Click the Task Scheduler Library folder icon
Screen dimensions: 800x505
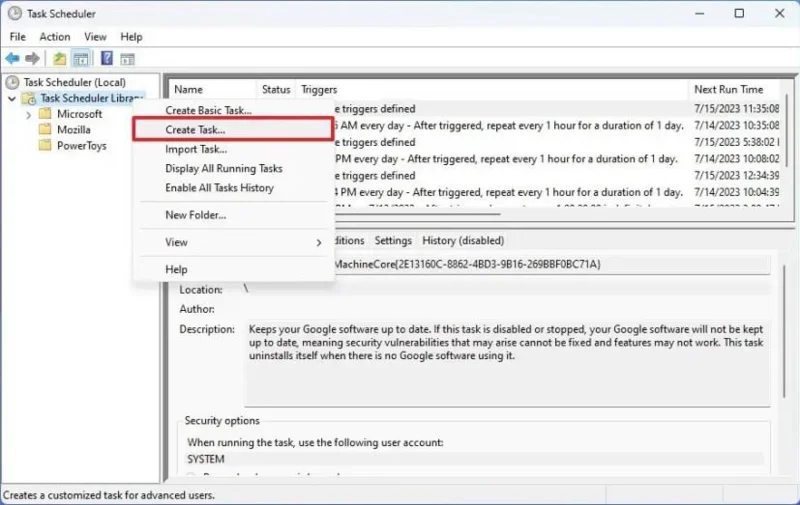pyautogui.click(x=29, y=98)
